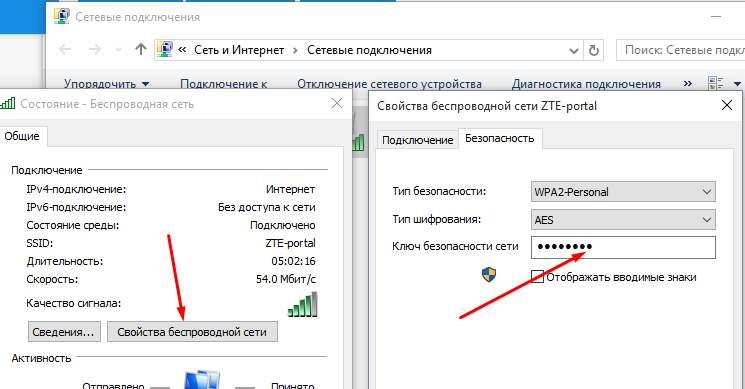Expand the address bar history dropdown

coord(574,51)
